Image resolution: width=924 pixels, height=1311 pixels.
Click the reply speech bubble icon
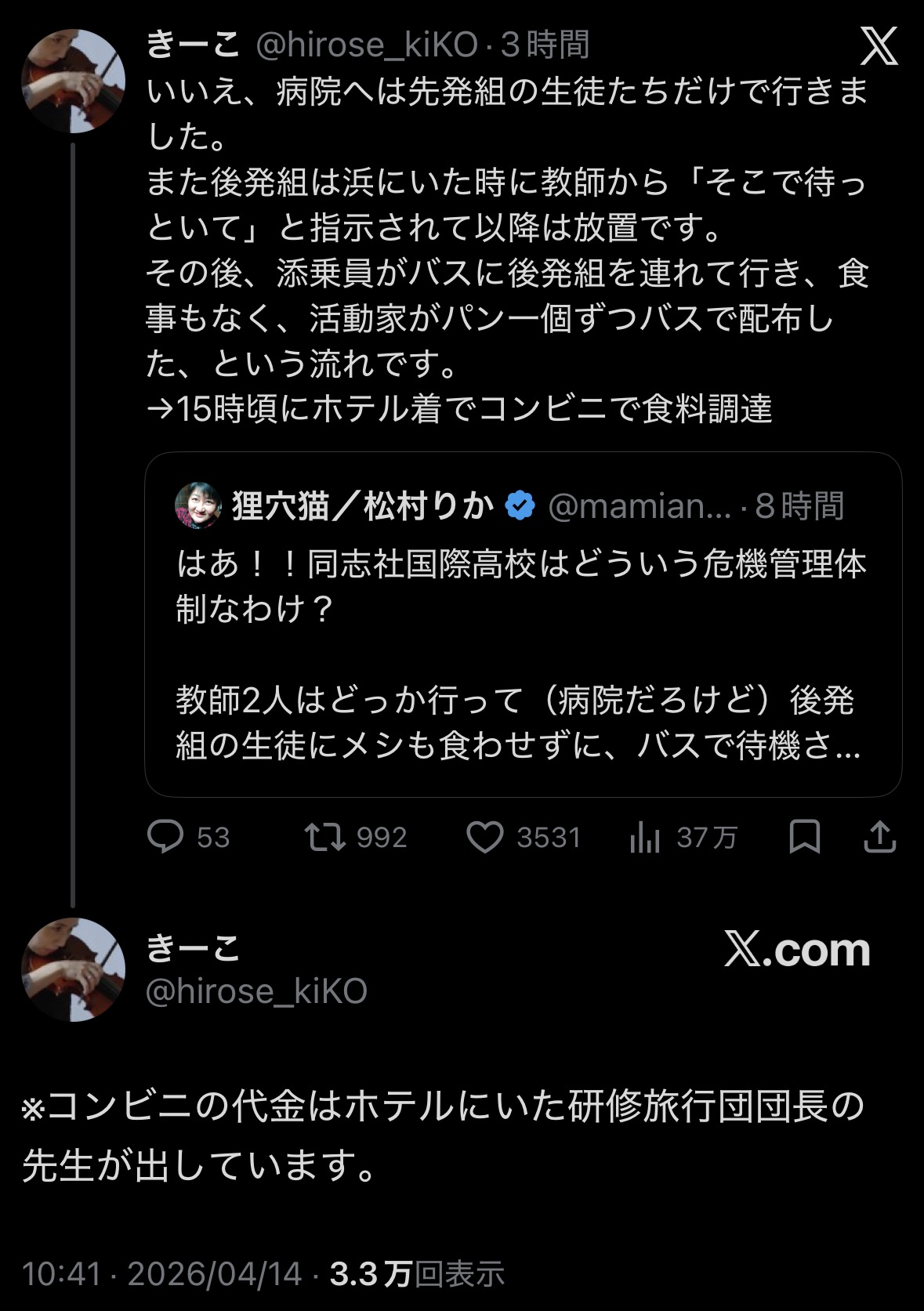tap(165, 837)
